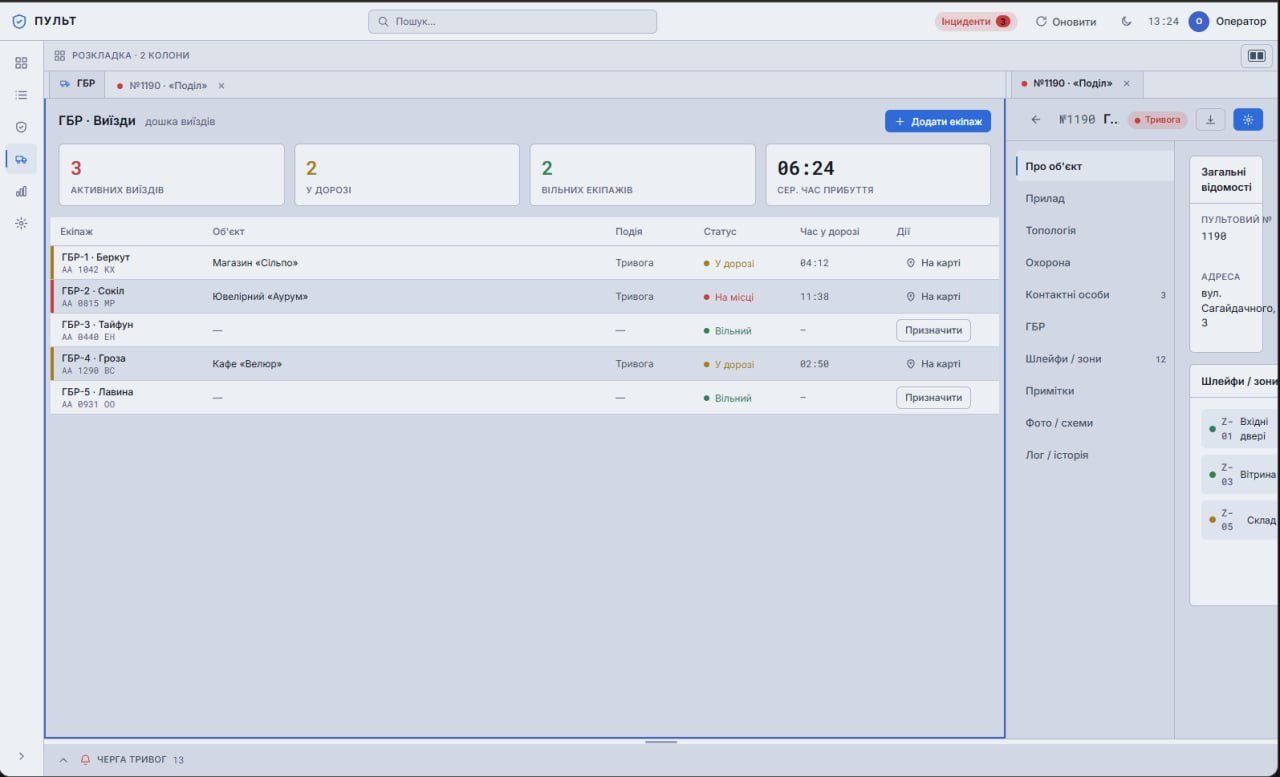The height and width of the screenshot is (777, 1280).
Task: Switch to the ГБР tab
Action: 77,84
